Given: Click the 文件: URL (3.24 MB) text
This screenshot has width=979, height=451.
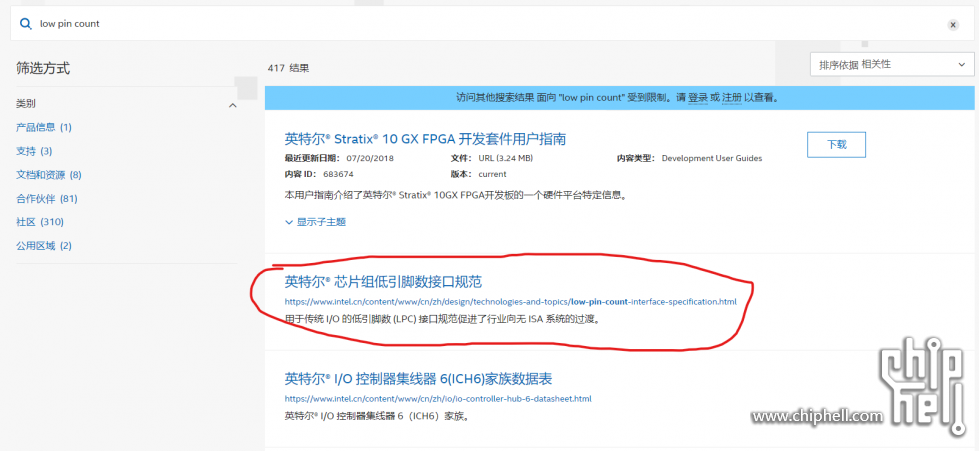Looking at the screenshot, I should tap(491, 158).
